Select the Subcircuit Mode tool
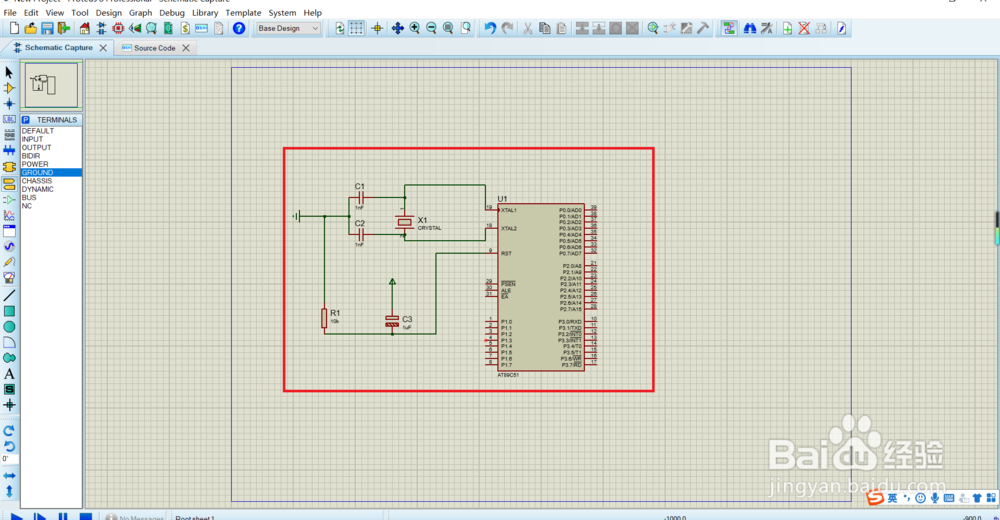This screenshot has height=520, width=1000. pyautogui.click(x=9, y=167)
